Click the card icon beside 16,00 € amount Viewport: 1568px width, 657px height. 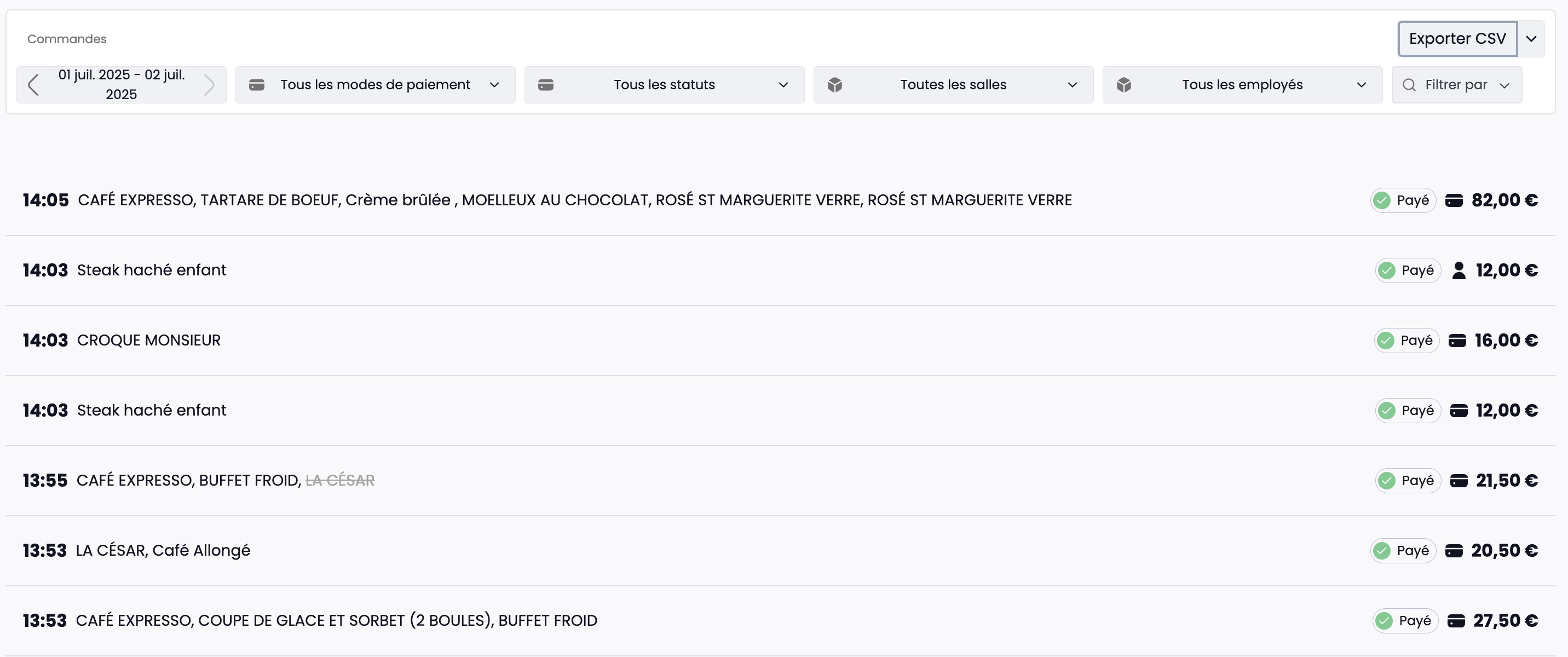[x=1457, y=341]
